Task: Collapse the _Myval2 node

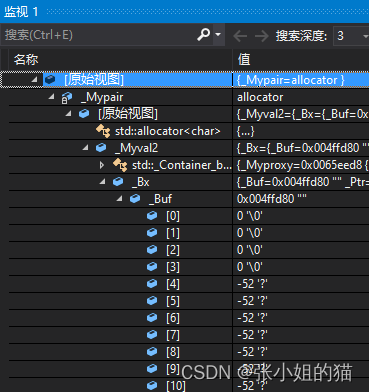Action: pyautogui.click(x=86, y=147)
